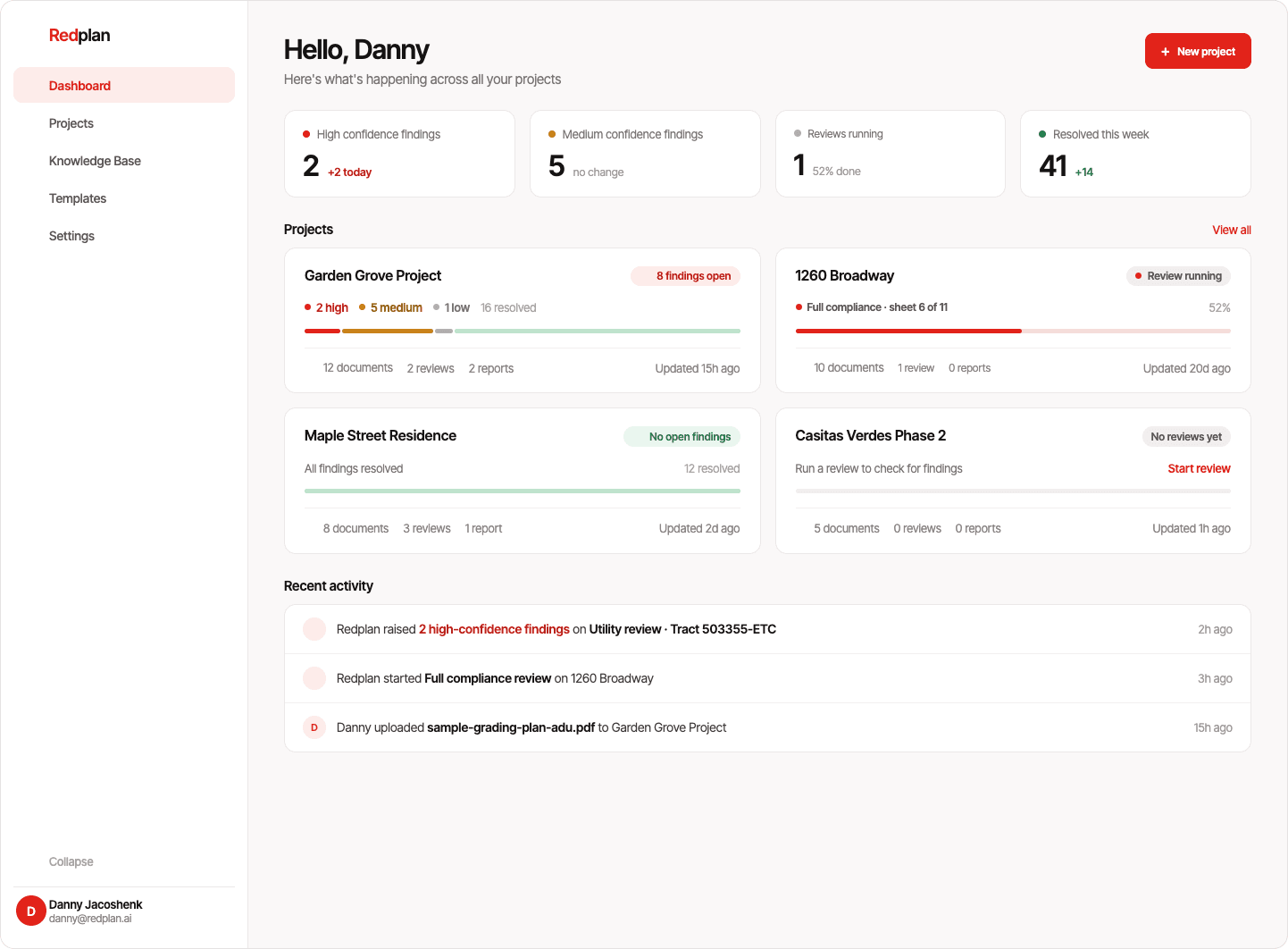Click the "No open findings" badge
The image size is (1288, 949).
(682, 436)
